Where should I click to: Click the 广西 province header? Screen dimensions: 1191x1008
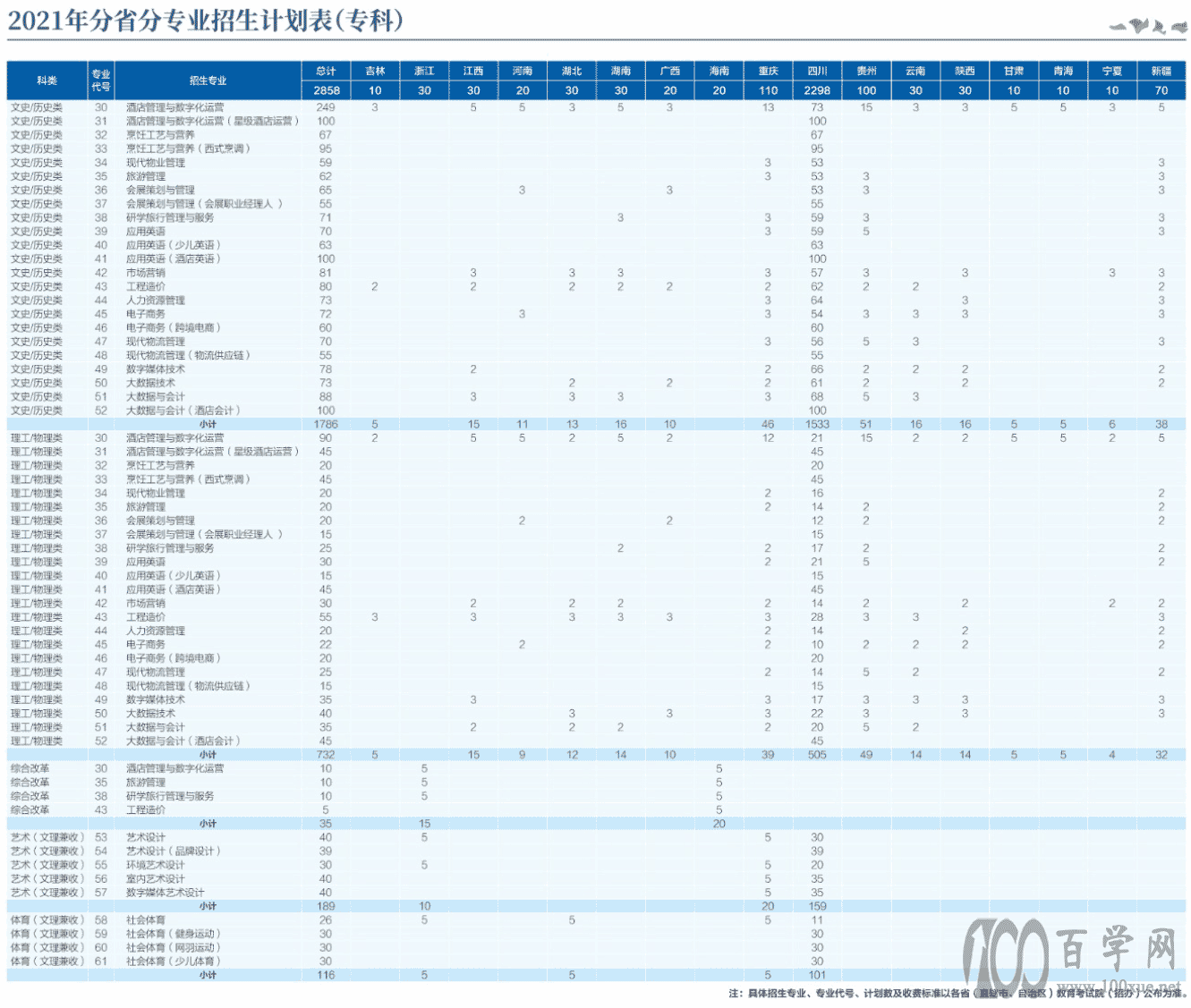[670, 71]
